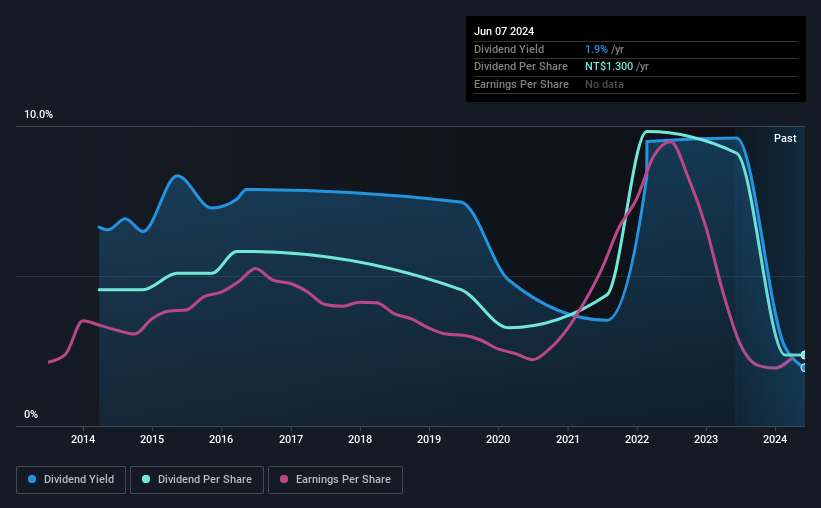
Task: Click the pink Earnings Per Share legend dot
Action: [284, 479]
